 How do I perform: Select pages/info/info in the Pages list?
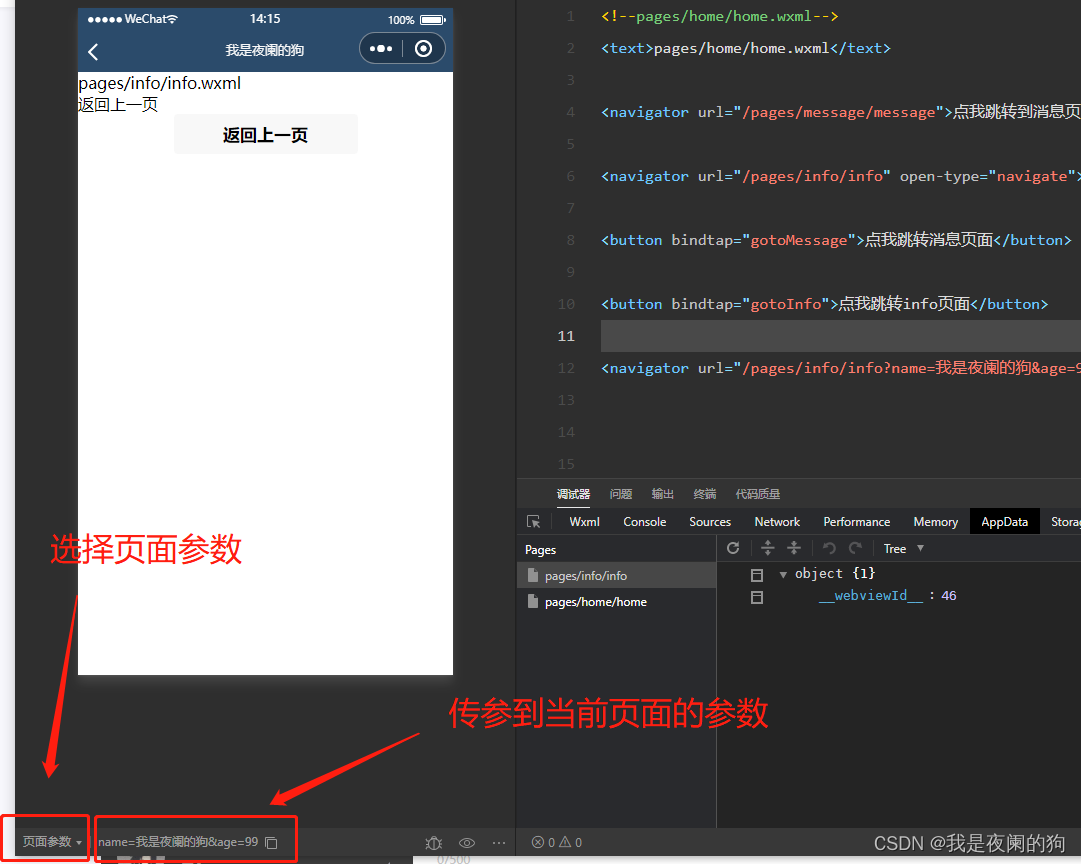pos(616,575)
